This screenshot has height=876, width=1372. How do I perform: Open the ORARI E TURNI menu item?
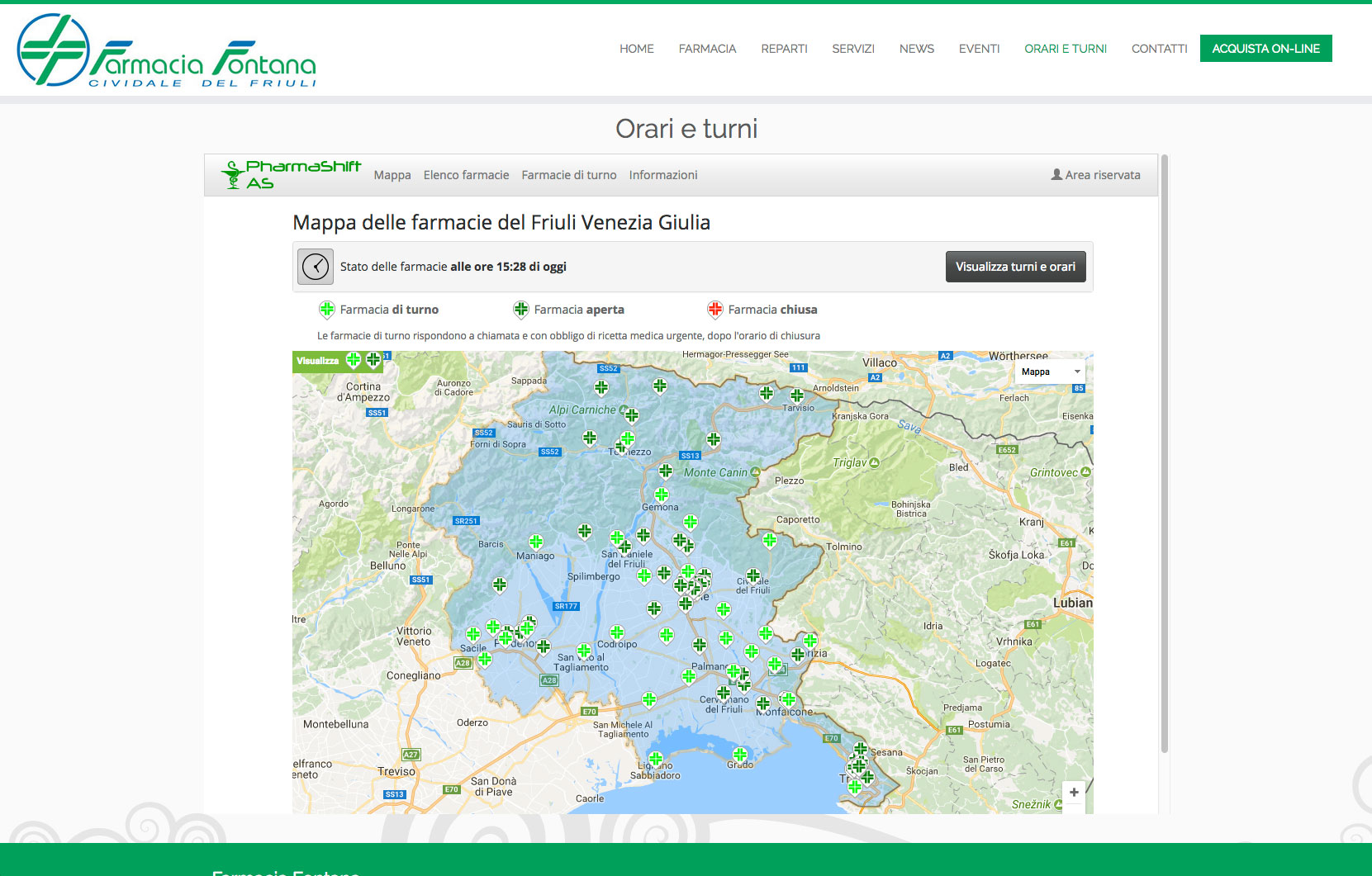[1066, 49]
